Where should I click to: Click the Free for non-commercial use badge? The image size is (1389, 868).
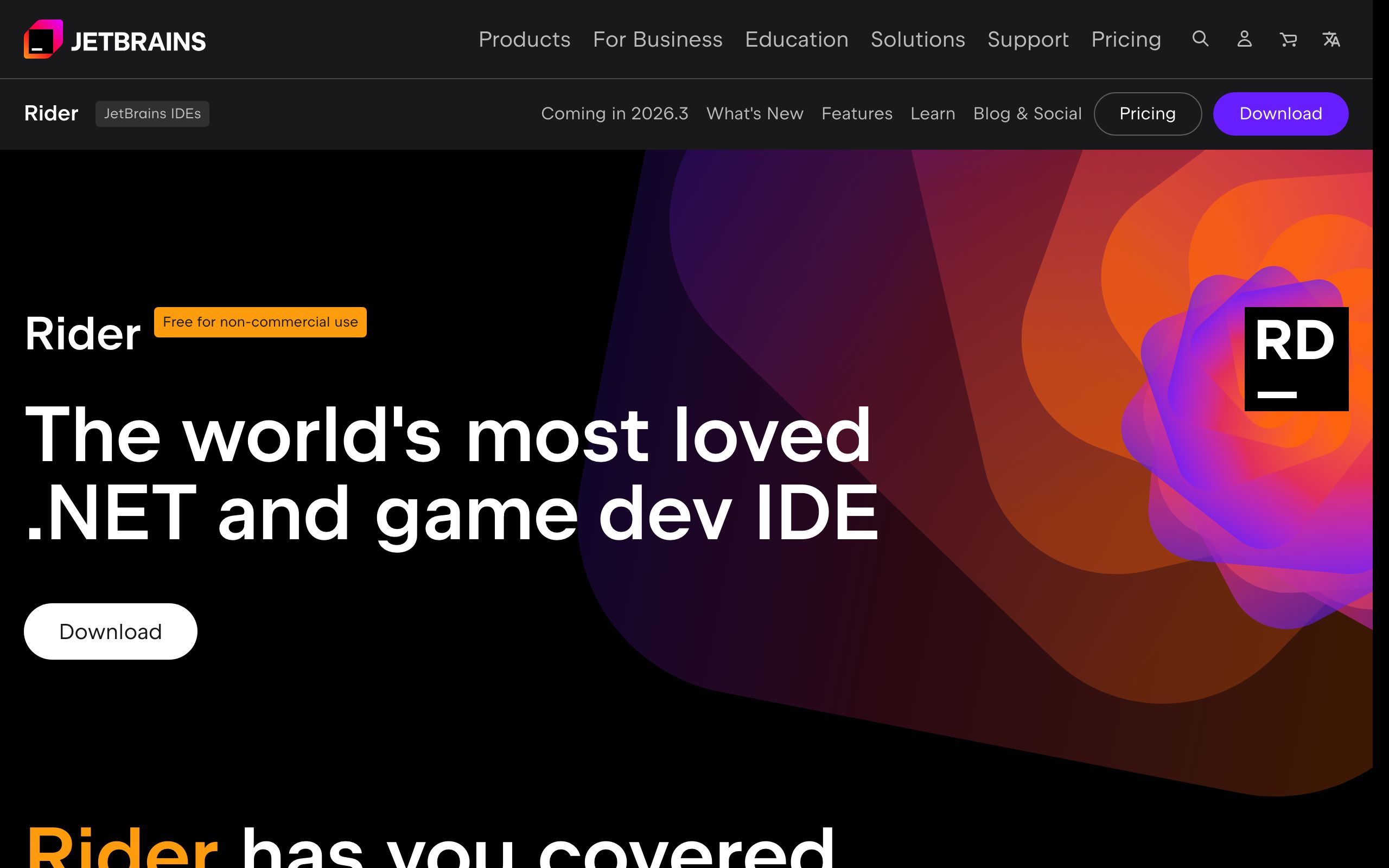click(x=260, y=322)
